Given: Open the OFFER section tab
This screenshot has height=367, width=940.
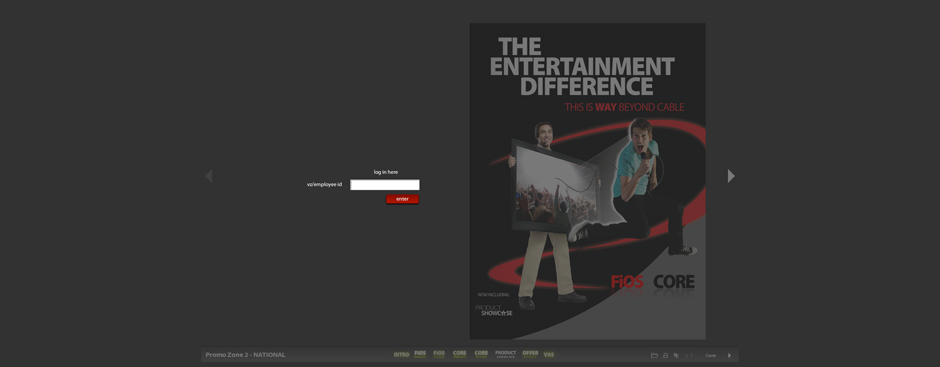Looking at the screenshot, I should 531,354.
